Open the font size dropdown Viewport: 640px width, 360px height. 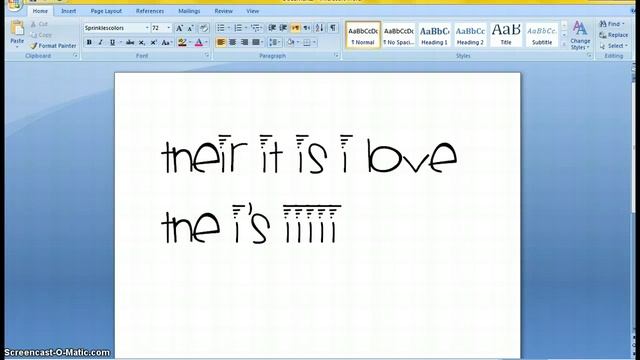point(169,28)
